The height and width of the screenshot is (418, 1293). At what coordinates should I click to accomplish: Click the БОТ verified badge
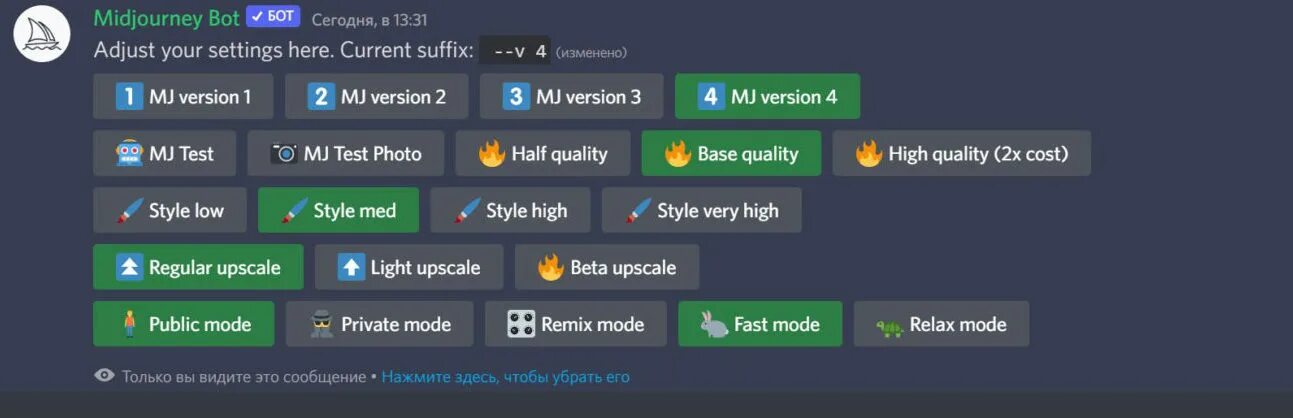(x=273, y=18)
